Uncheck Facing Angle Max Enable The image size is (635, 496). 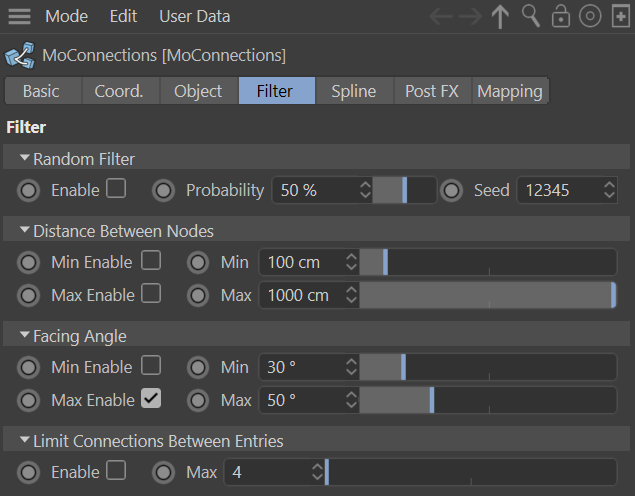pyautogui.click(x=150, y=399)
